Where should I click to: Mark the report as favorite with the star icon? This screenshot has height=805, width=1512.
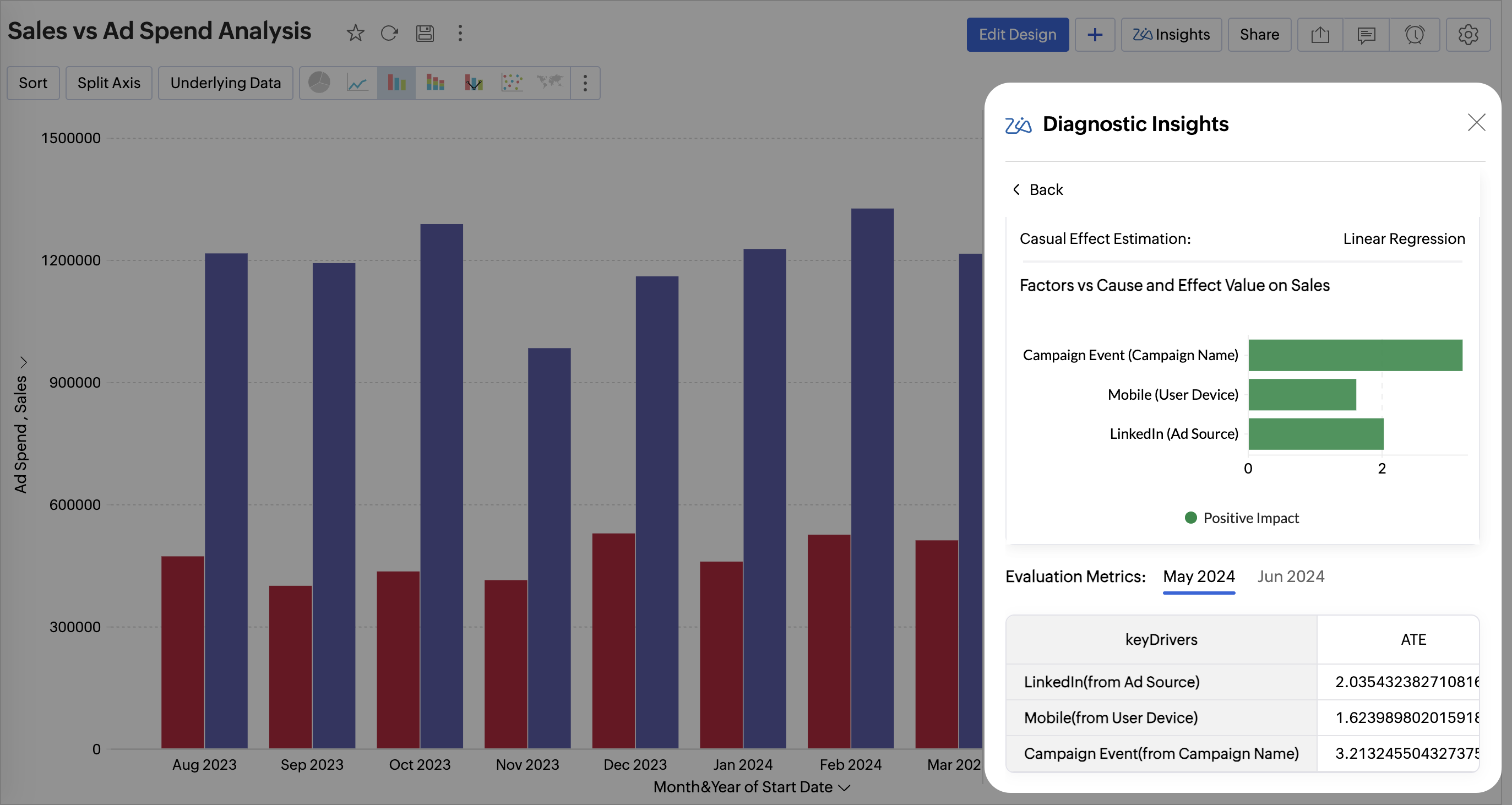coord(355,33)
